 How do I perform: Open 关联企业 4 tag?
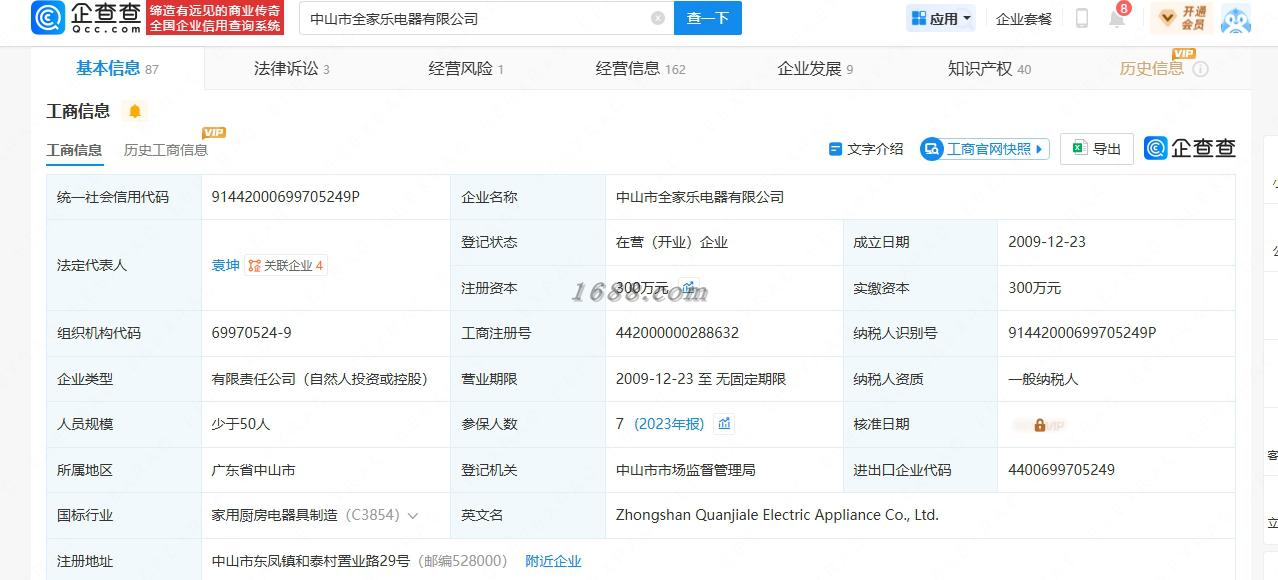point(286,265)
